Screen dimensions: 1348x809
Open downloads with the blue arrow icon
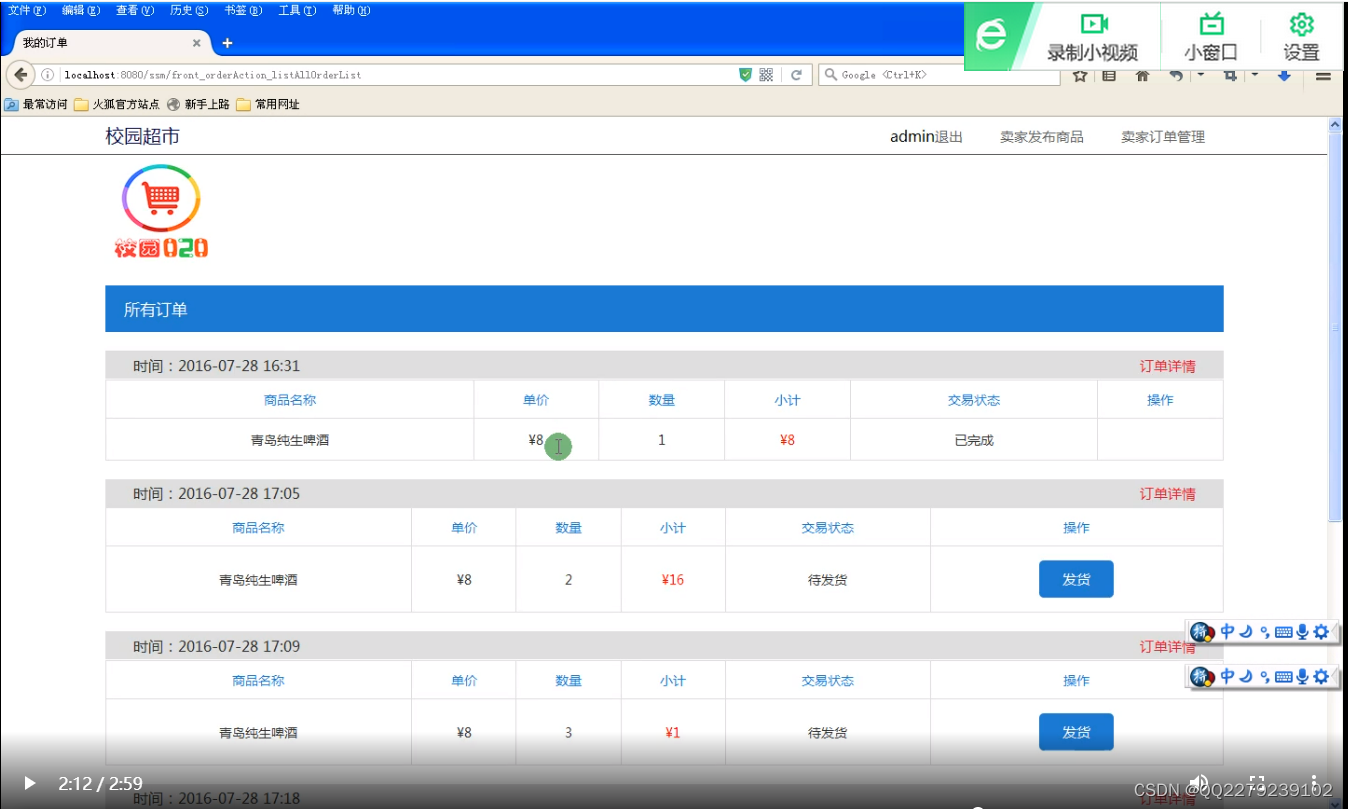(1285, 75)
